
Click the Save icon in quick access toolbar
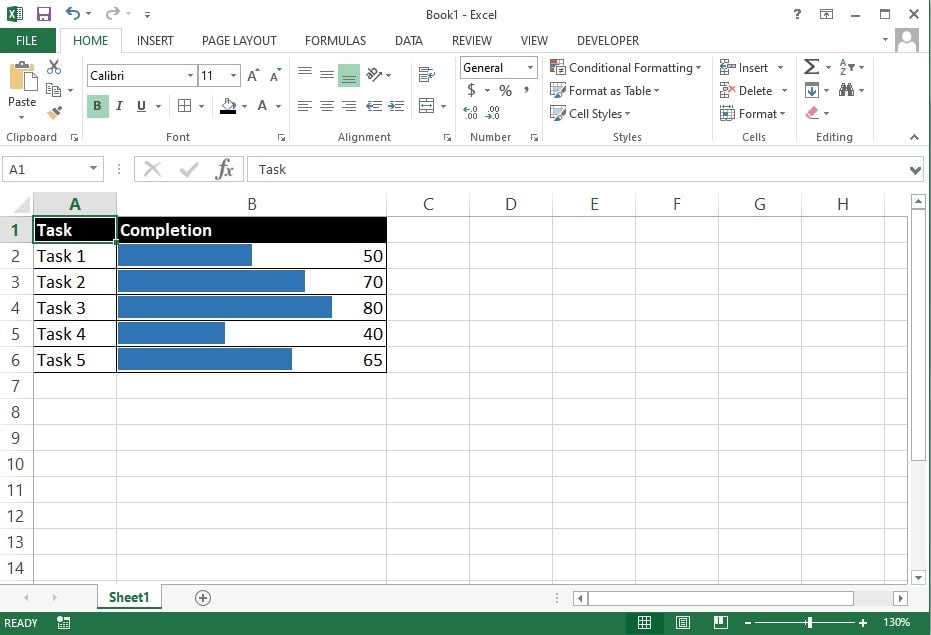(x=44, y=14)
